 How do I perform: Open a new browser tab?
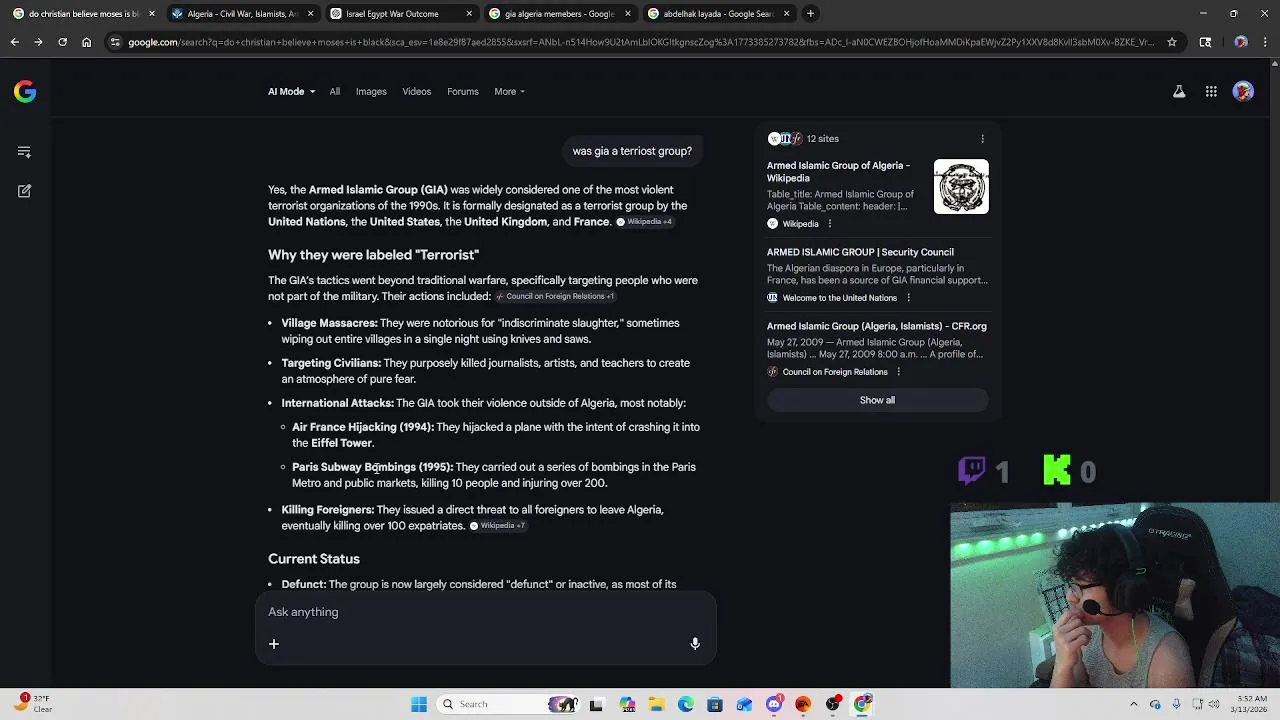click(811, 14)
